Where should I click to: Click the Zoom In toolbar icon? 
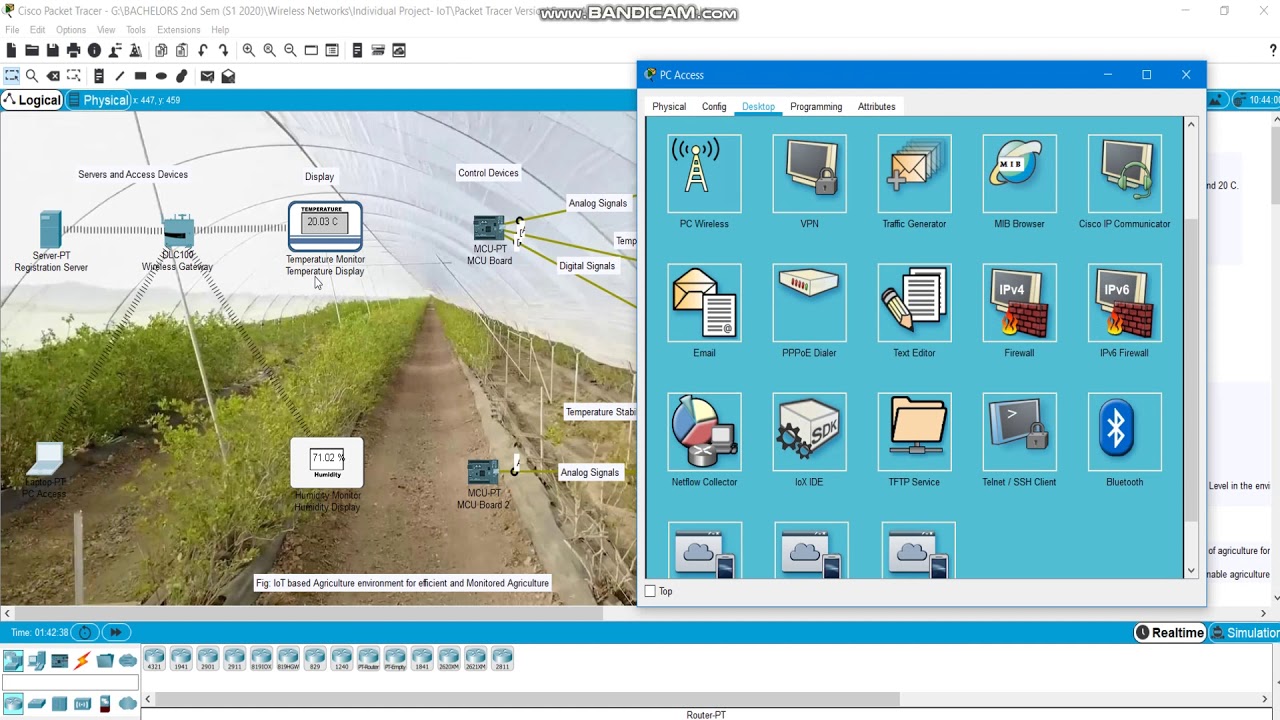coord(249,50)
